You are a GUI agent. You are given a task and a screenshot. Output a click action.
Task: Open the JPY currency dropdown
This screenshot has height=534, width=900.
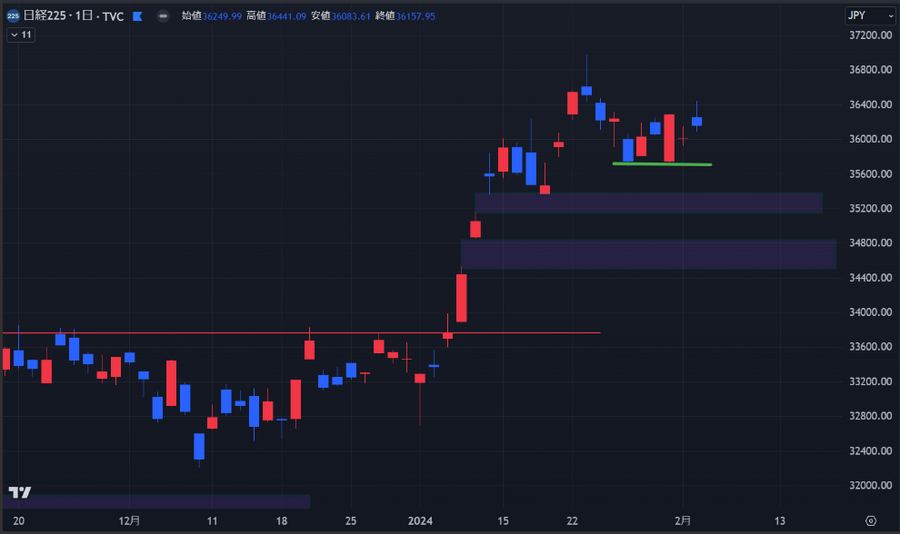click(x=868, y=15)
